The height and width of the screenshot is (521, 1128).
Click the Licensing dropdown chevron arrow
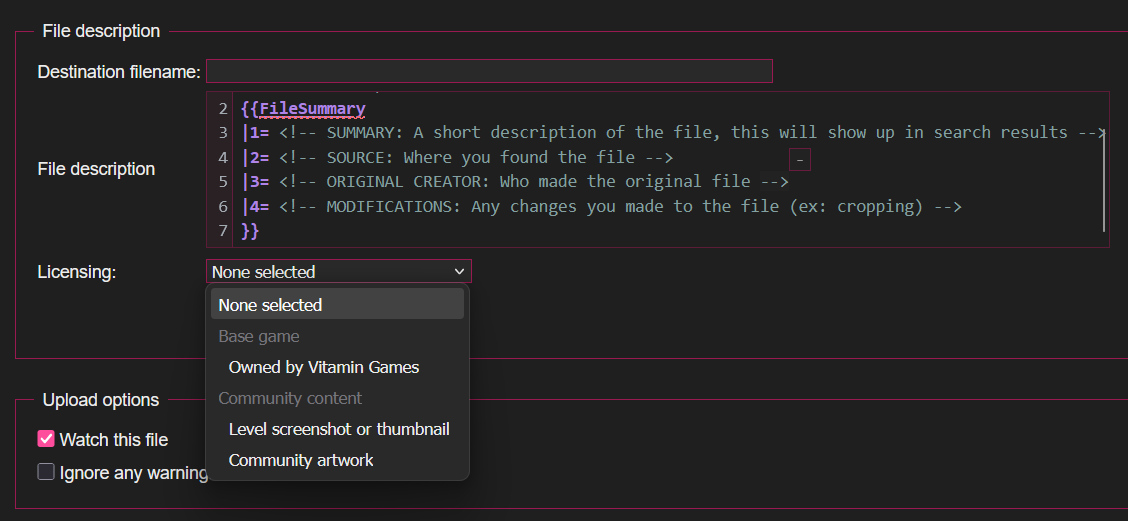pos(459,272)
